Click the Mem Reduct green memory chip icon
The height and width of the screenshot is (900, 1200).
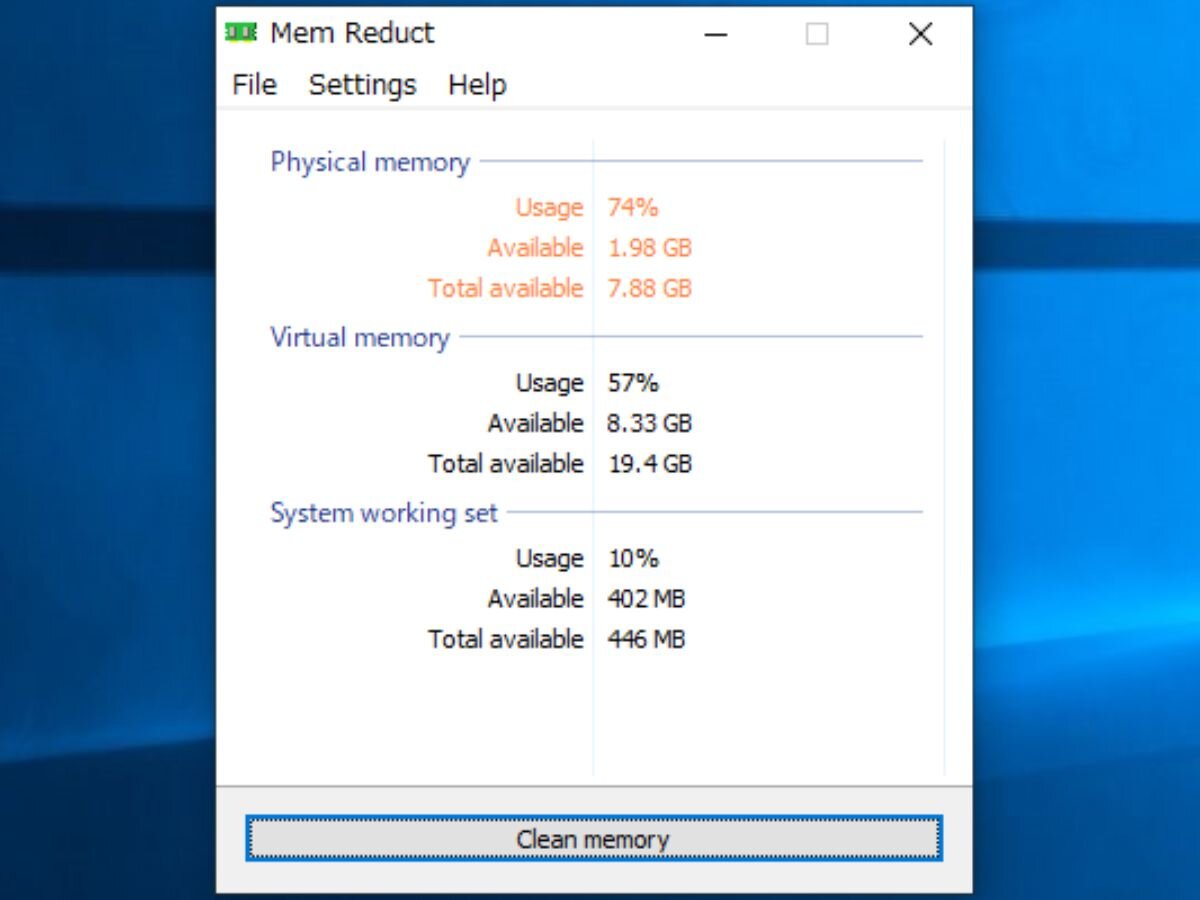click(241, 33)
